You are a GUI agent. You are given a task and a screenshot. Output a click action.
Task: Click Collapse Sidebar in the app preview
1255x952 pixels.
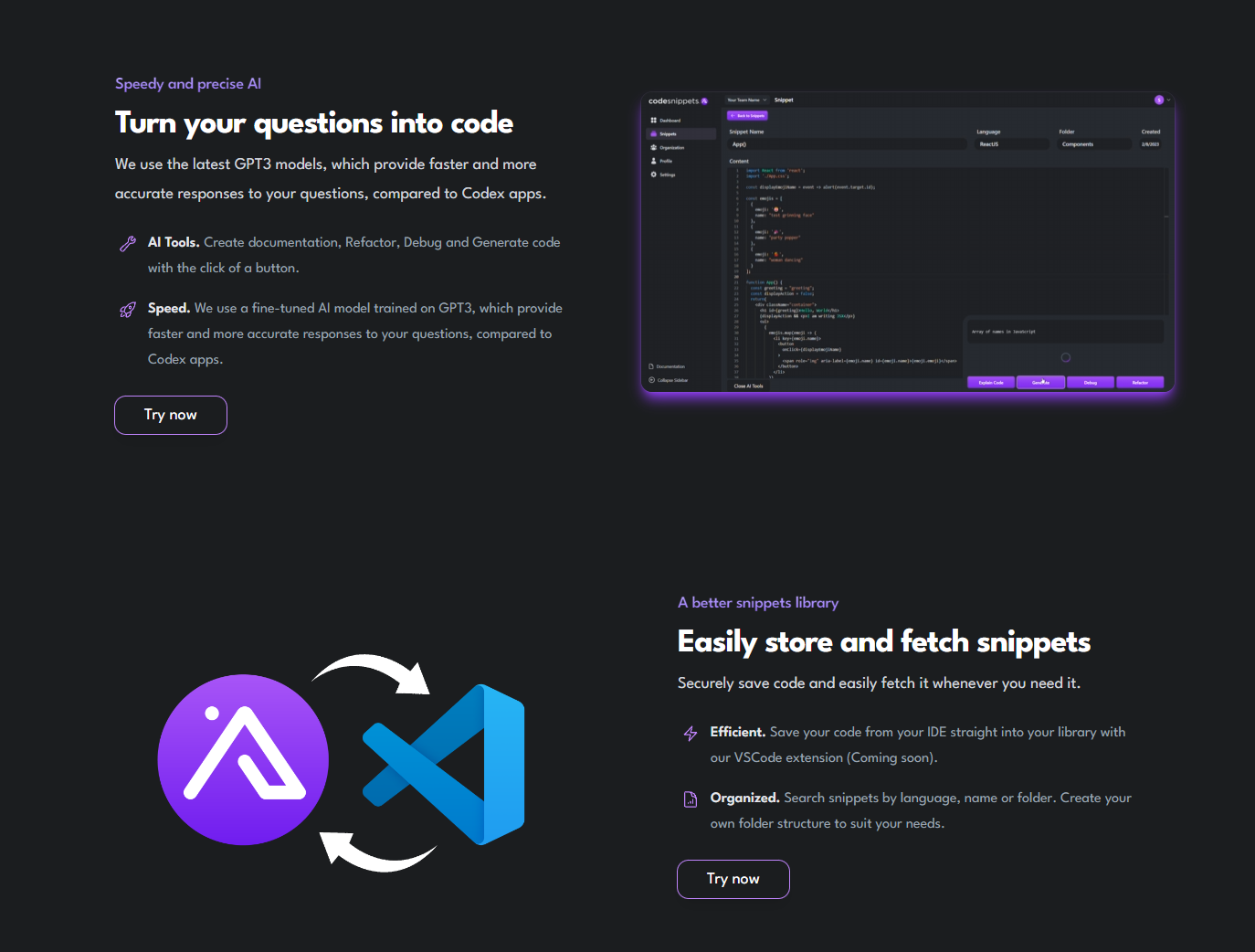669,380
